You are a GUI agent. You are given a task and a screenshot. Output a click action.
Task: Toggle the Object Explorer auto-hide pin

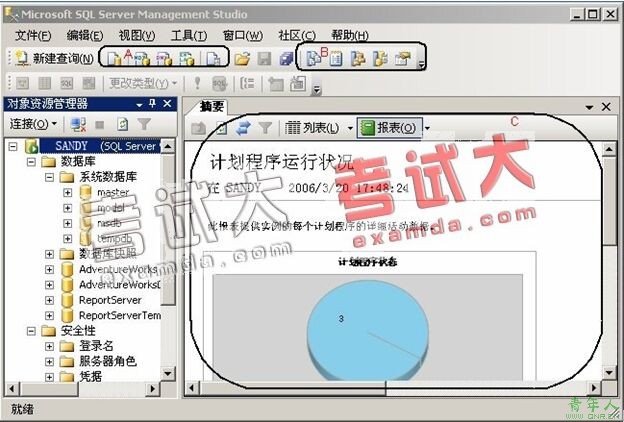(x=152, y=104)
